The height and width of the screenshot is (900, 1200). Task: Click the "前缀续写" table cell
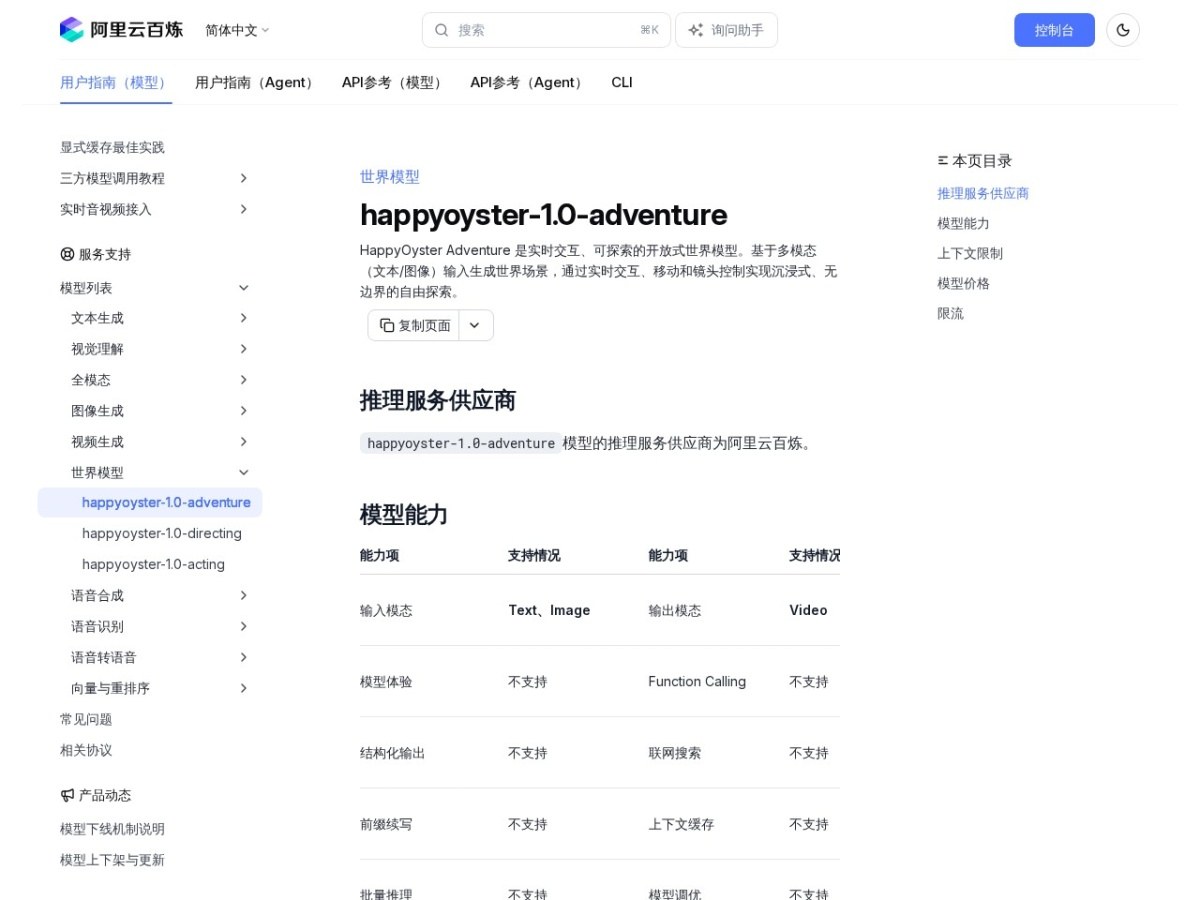click(386, 824)
